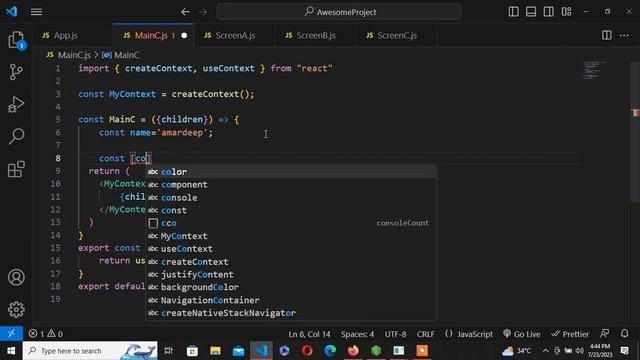Open the Customize Layout icon
The image size is (640, 360).
click(567, 11)
